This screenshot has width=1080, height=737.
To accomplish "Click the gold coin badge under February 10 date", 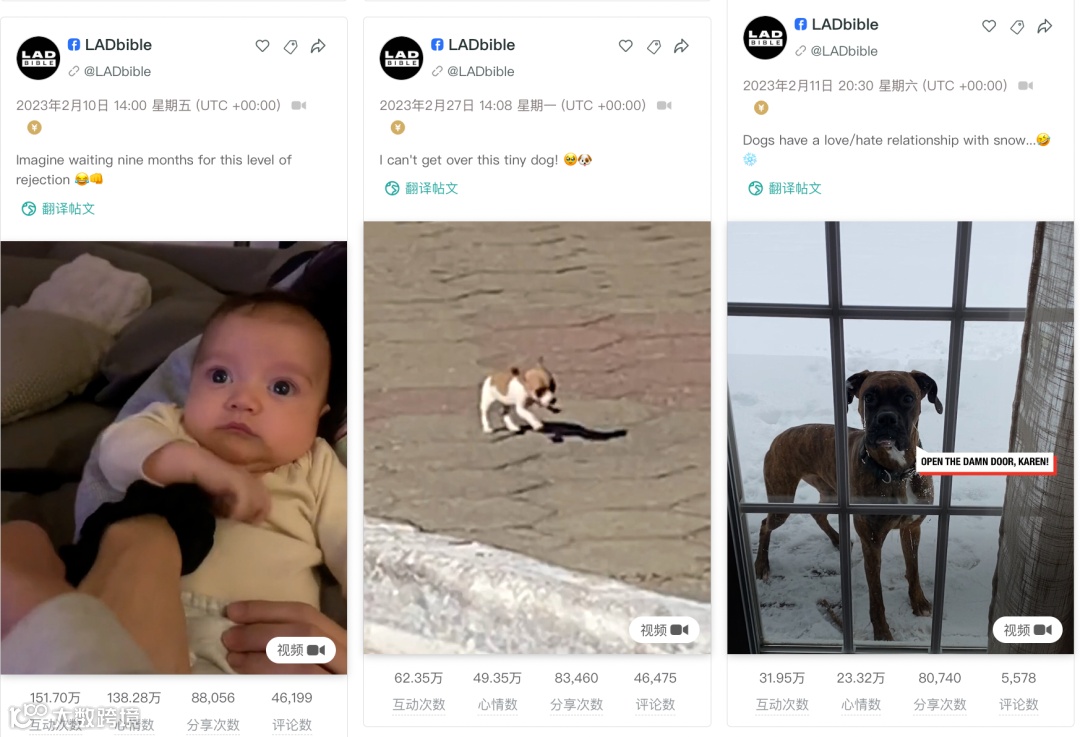I will [x=34, y=127].
